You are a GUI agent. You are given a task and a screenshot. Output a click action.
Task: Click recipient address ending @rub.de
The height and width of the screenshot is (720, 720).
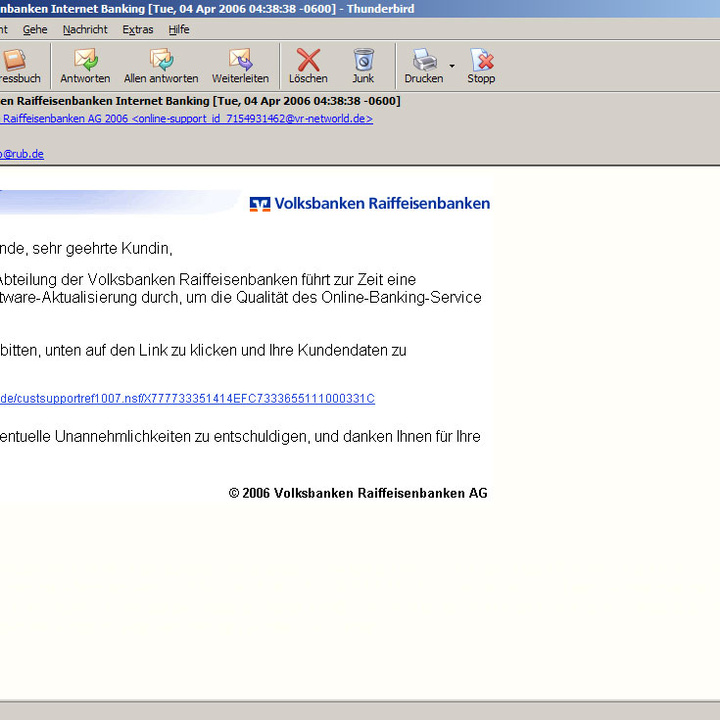click(x=22, y=154)
